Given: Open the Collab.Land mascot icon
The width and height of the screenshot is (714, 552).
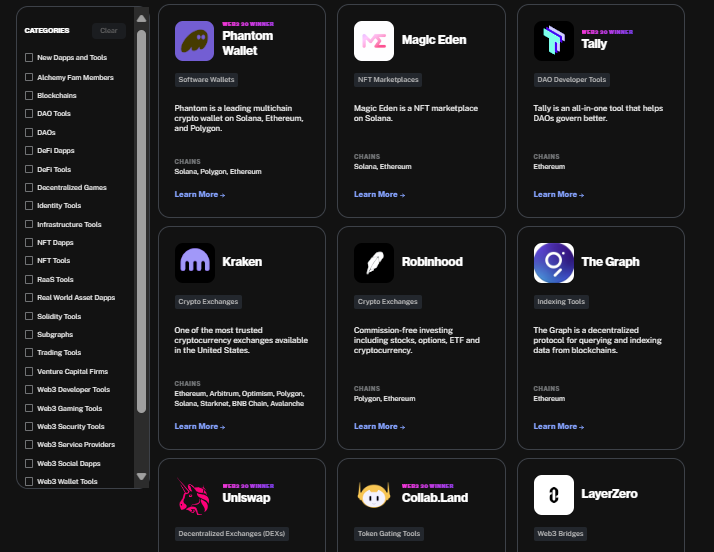Looking at the screenshot, I should click(x=374, y=495).
